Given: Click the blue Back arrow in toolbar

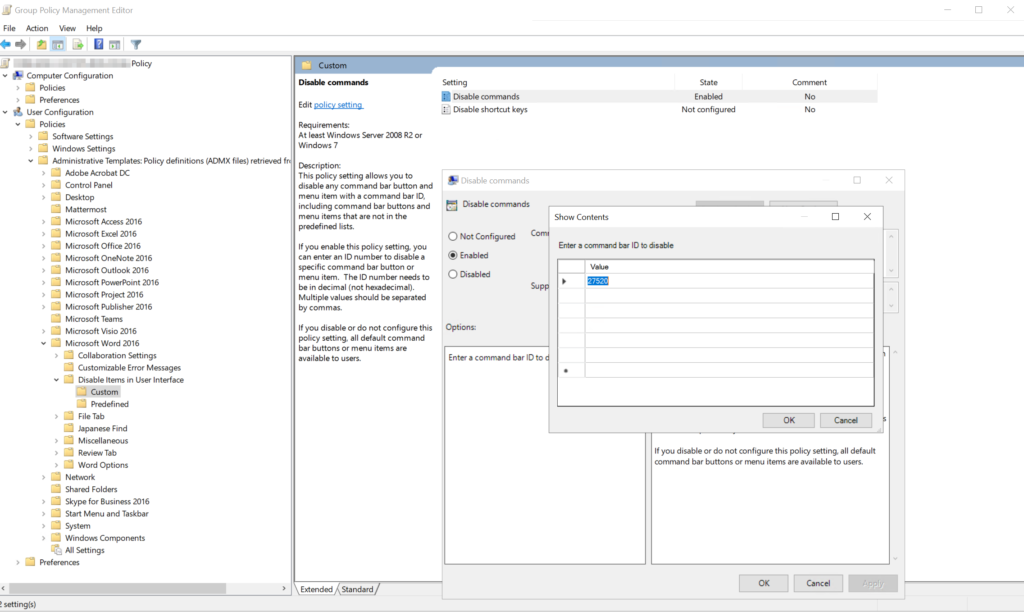Looking at the screenshot, I should (x=7, y=44).
